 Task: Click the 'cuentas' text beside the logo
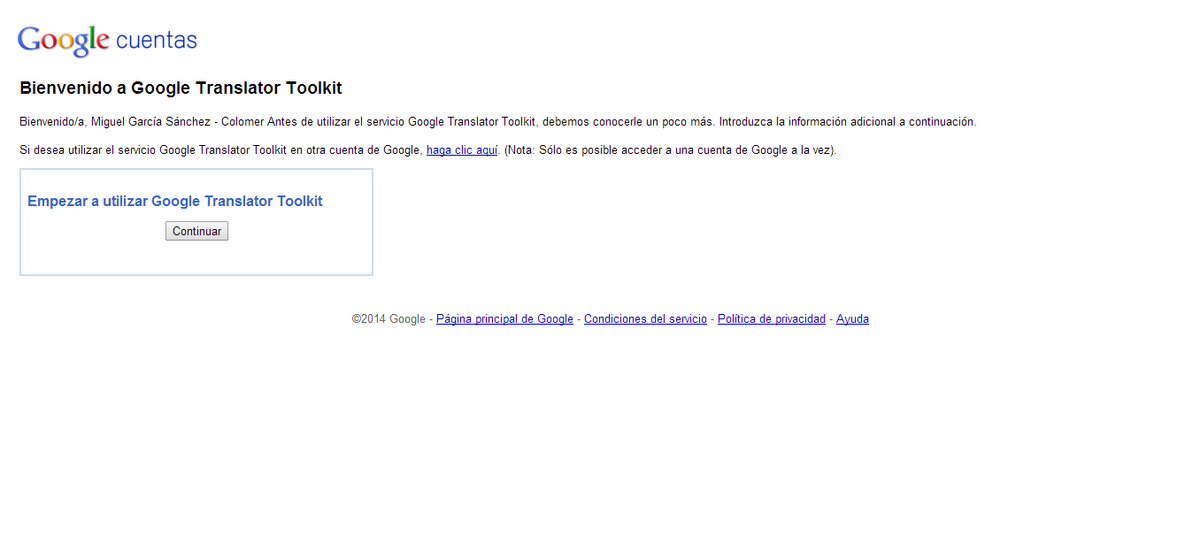(x=156, y=41)
